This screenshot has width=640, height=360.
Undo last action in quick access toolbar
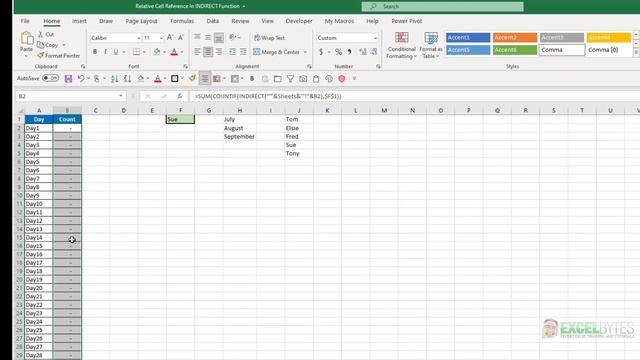[x=81, y=78]
